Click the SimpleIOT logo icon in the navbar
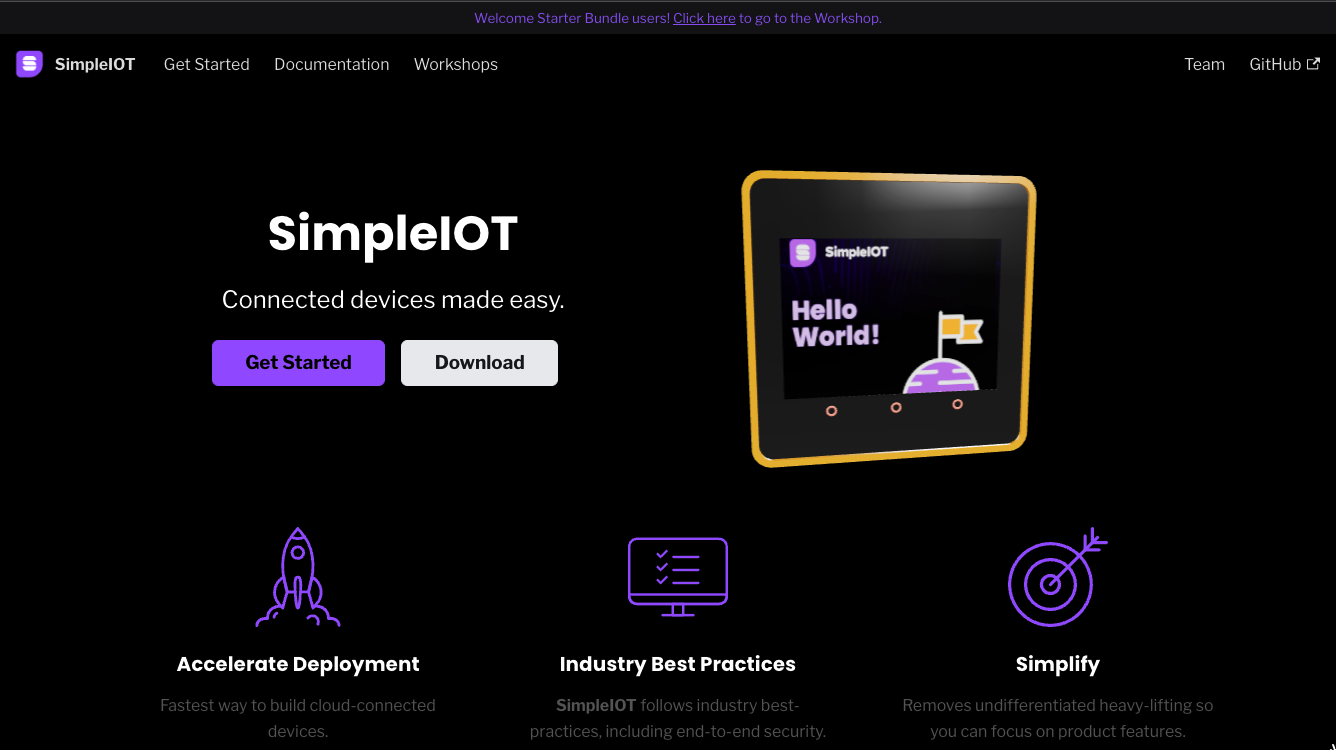This screenshot has height=750, width=1336. click(29, 63)
